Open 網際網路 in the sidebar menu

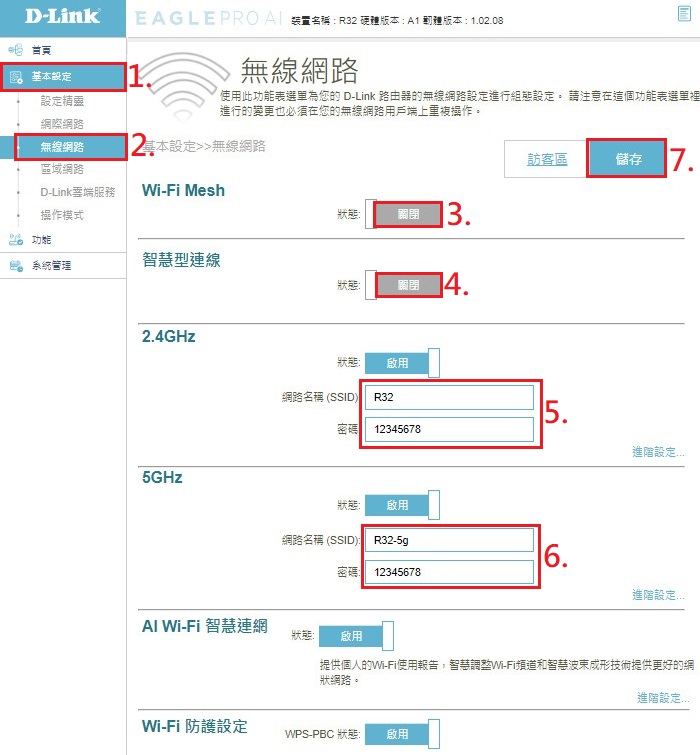point(62,124)
